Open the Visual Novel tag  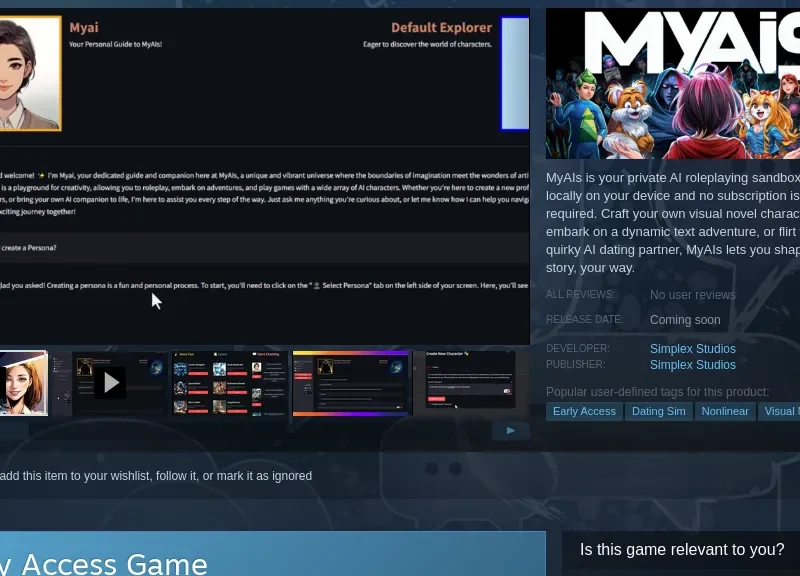(x=780, y=411)
